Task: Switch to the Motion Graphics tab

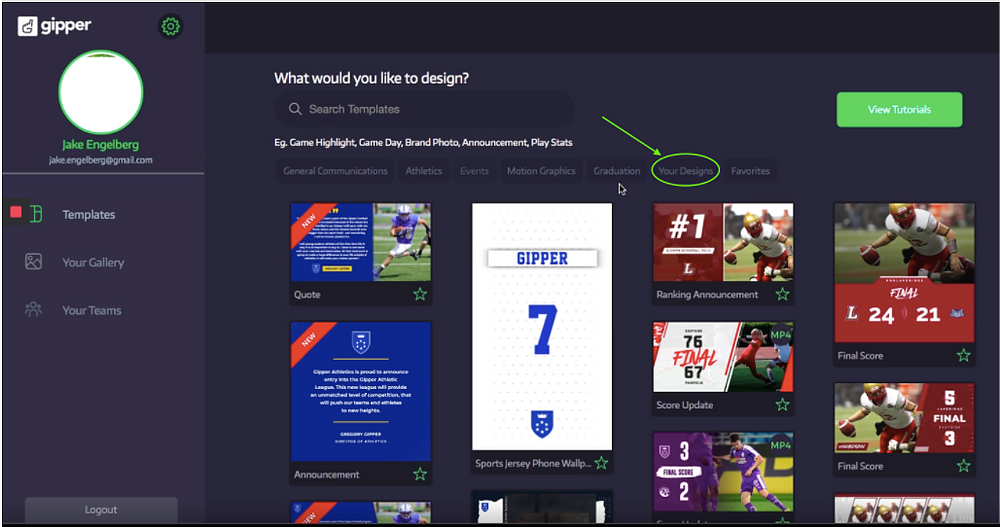Action: click(x=541, y=171)
